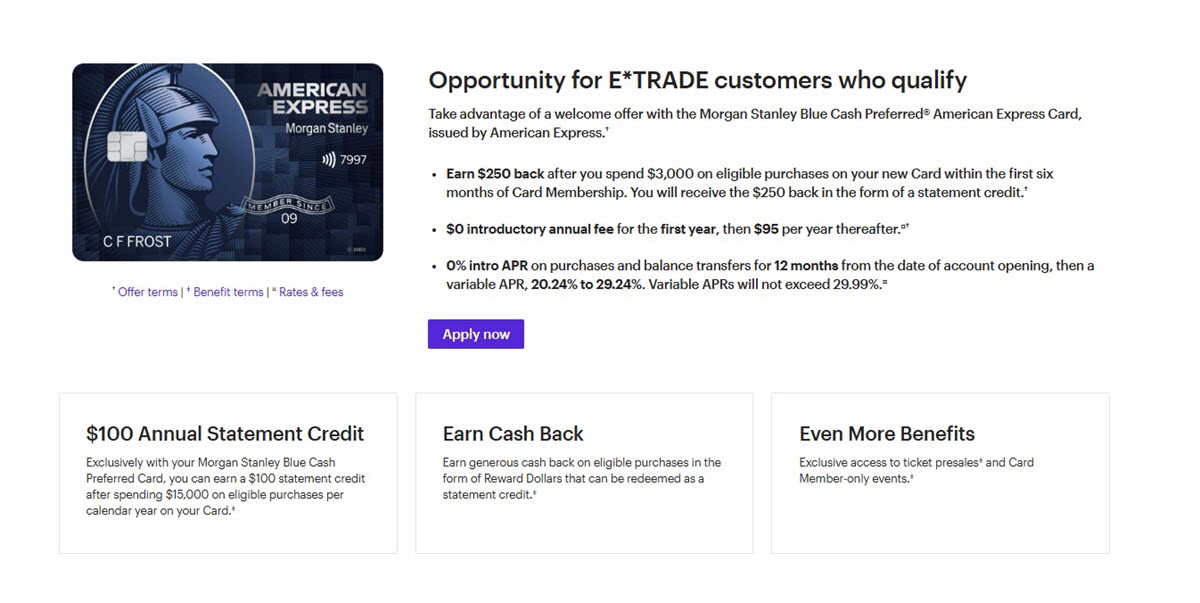Open the Rates & fees link

[308, 292]
